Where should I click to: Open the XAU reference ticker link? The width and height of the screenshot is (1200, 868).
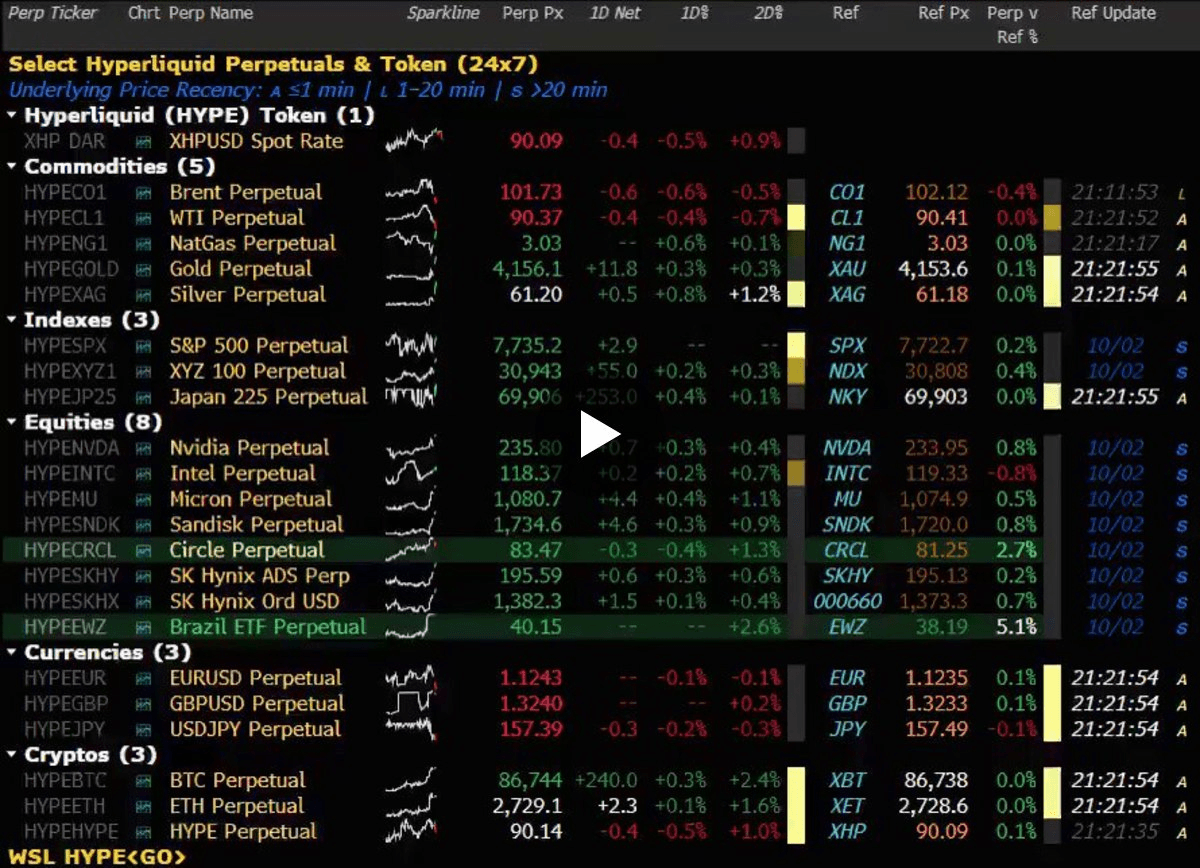click(x=847, y=269)
